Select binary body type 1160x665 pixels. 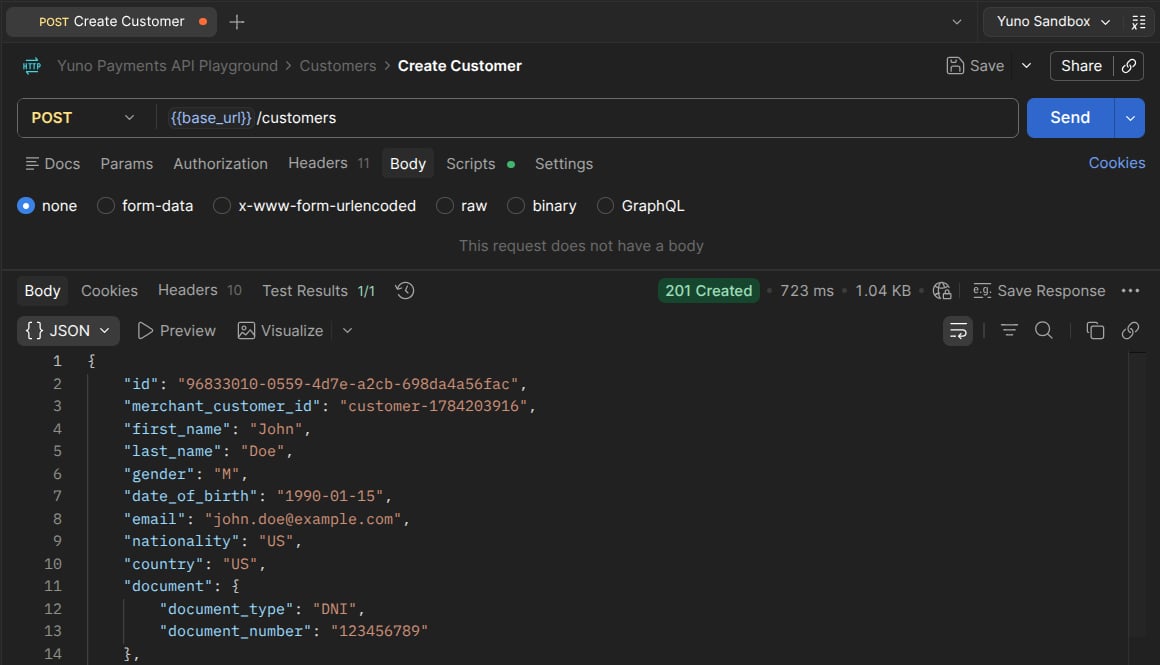(542, 206)
